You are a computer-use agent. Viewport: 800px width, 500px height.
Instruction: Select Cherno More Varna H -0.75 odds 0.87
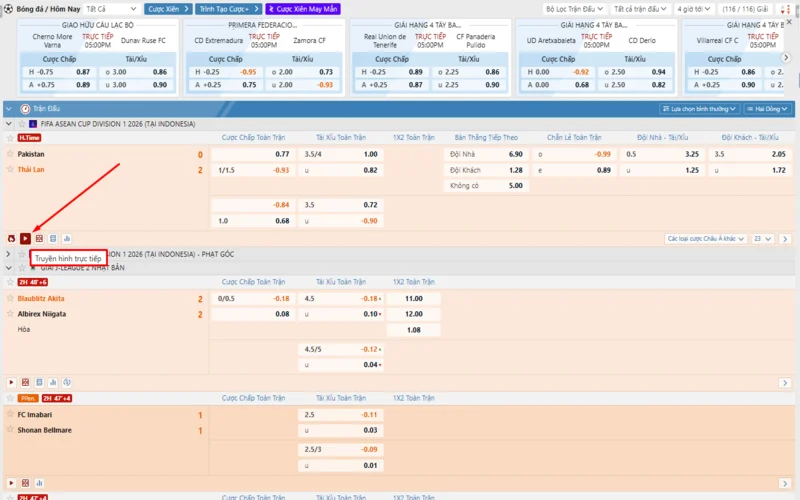click(59, 72)
